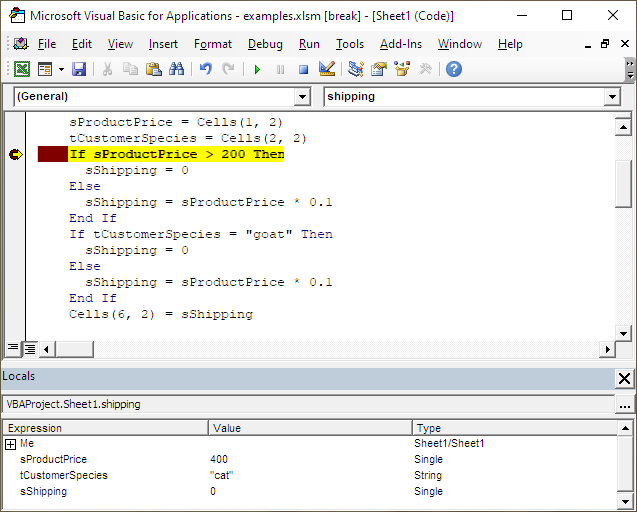Click the Cut scissors icon
Screen dimensions: 637x512
tap(107, 69)
